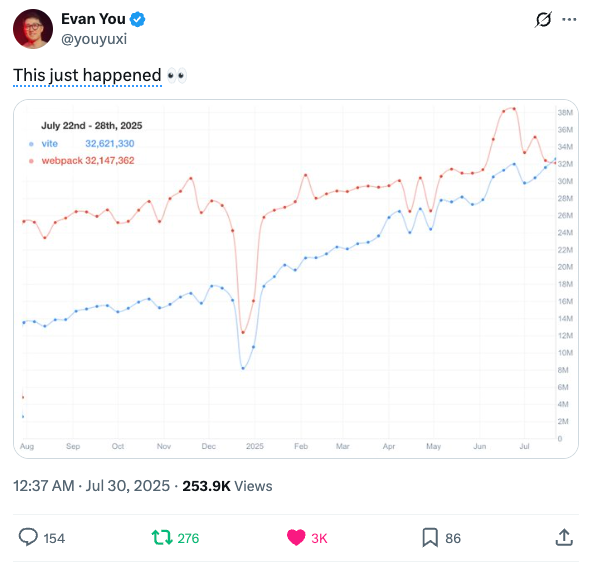Image resolution: width=590 pixels, height=562 pixels.
Task: Click the Evan You display name
Action: pos(93,19)
